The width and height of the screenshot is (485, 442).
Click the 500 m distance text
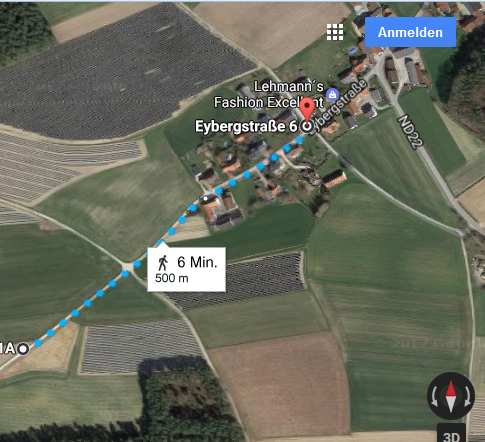coord(172,278)
